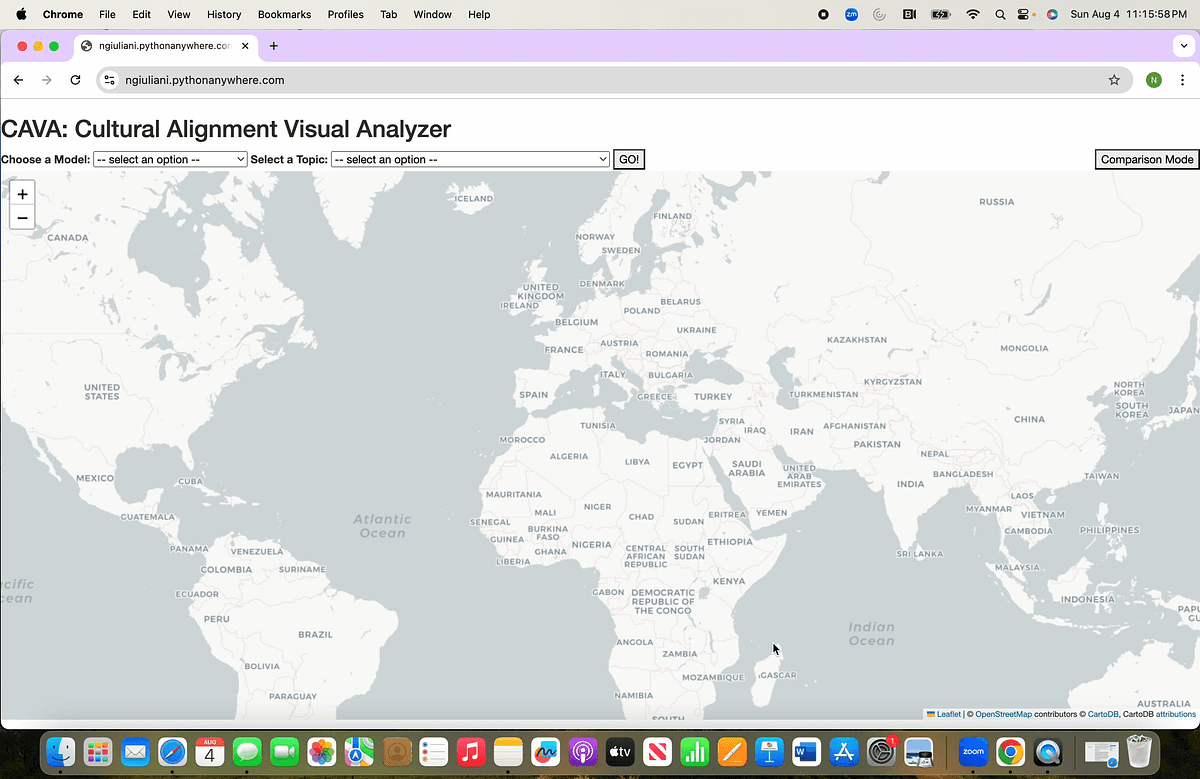1200x779 pixels.
Task: Open a new browser tab
Action: [x=274, y=46]
